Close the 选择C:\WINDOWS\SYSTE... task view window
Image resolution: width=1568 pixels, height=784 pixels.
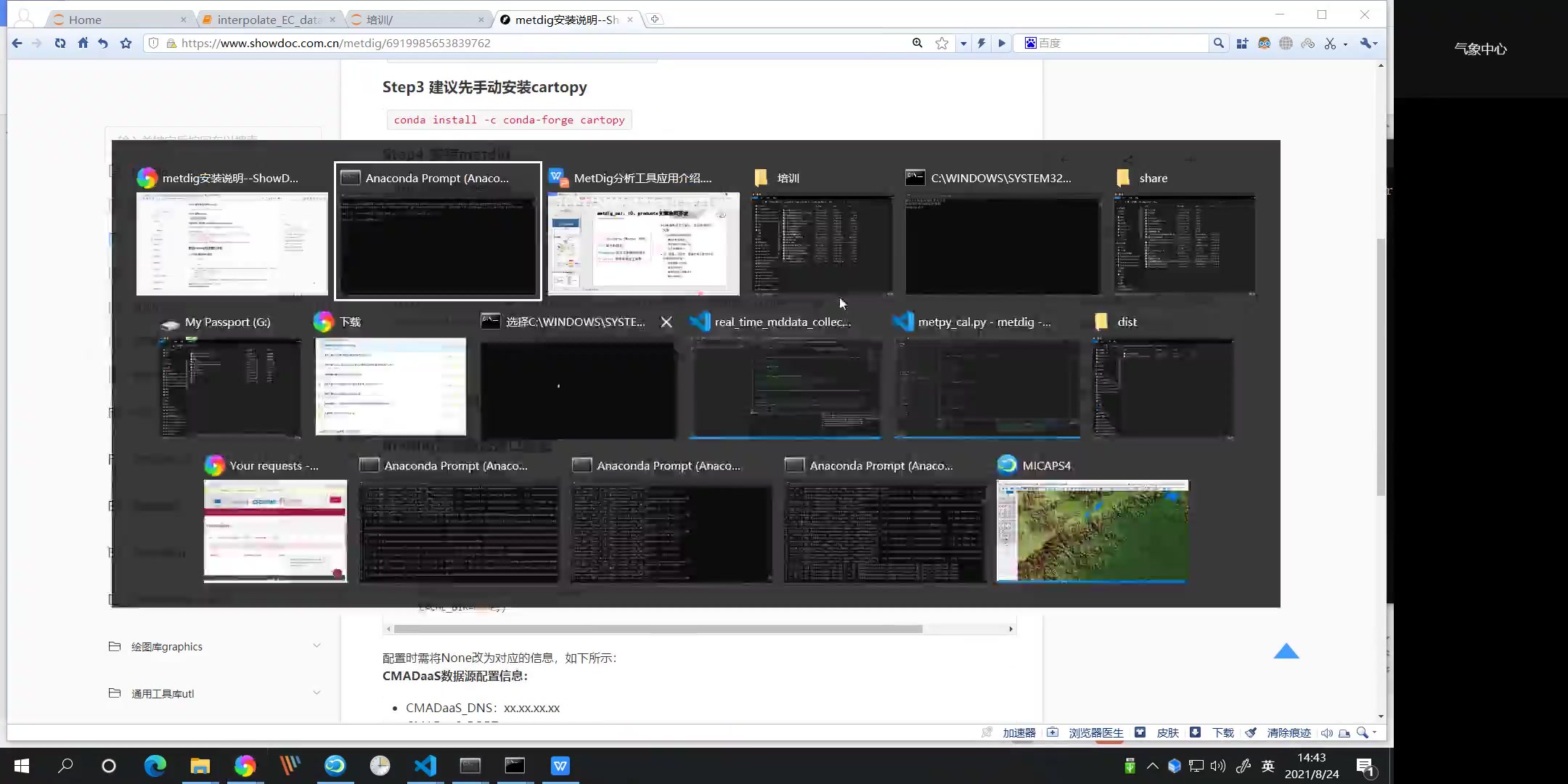(x=666, y=322)
